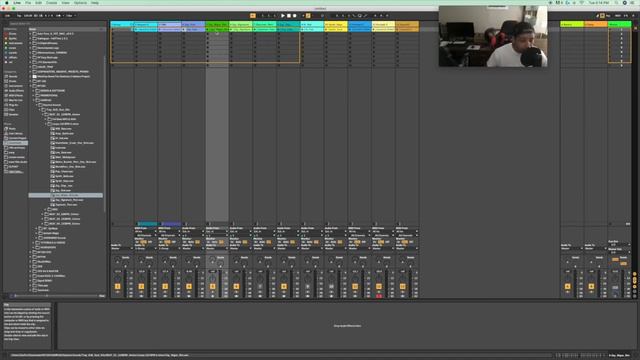Open Instruments category in browser
This screenshot has width=640, height=360.
tap(16, 86)
